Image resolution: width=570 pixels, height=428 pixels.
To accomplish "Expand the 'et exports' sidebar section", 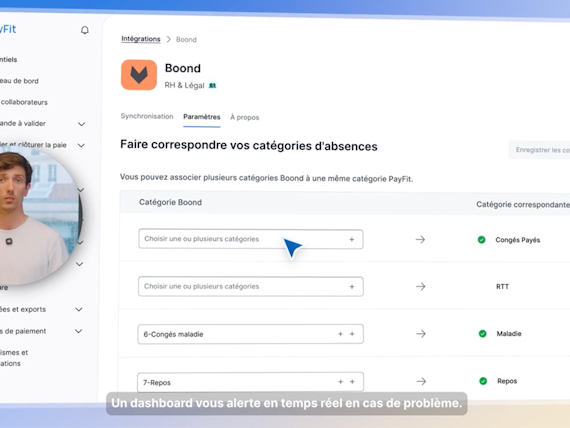I will (79, 309).
